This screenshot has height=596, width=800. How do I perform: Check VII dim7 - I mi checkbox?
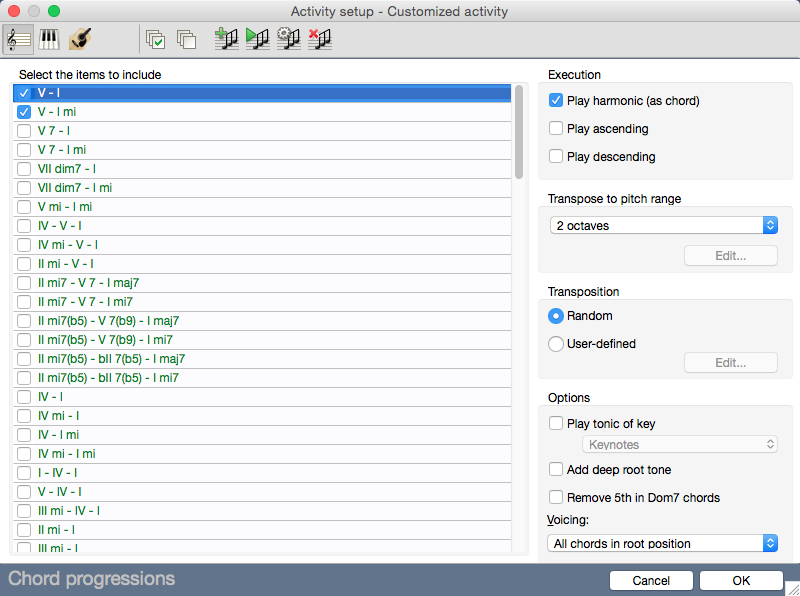tap(23, 188)
